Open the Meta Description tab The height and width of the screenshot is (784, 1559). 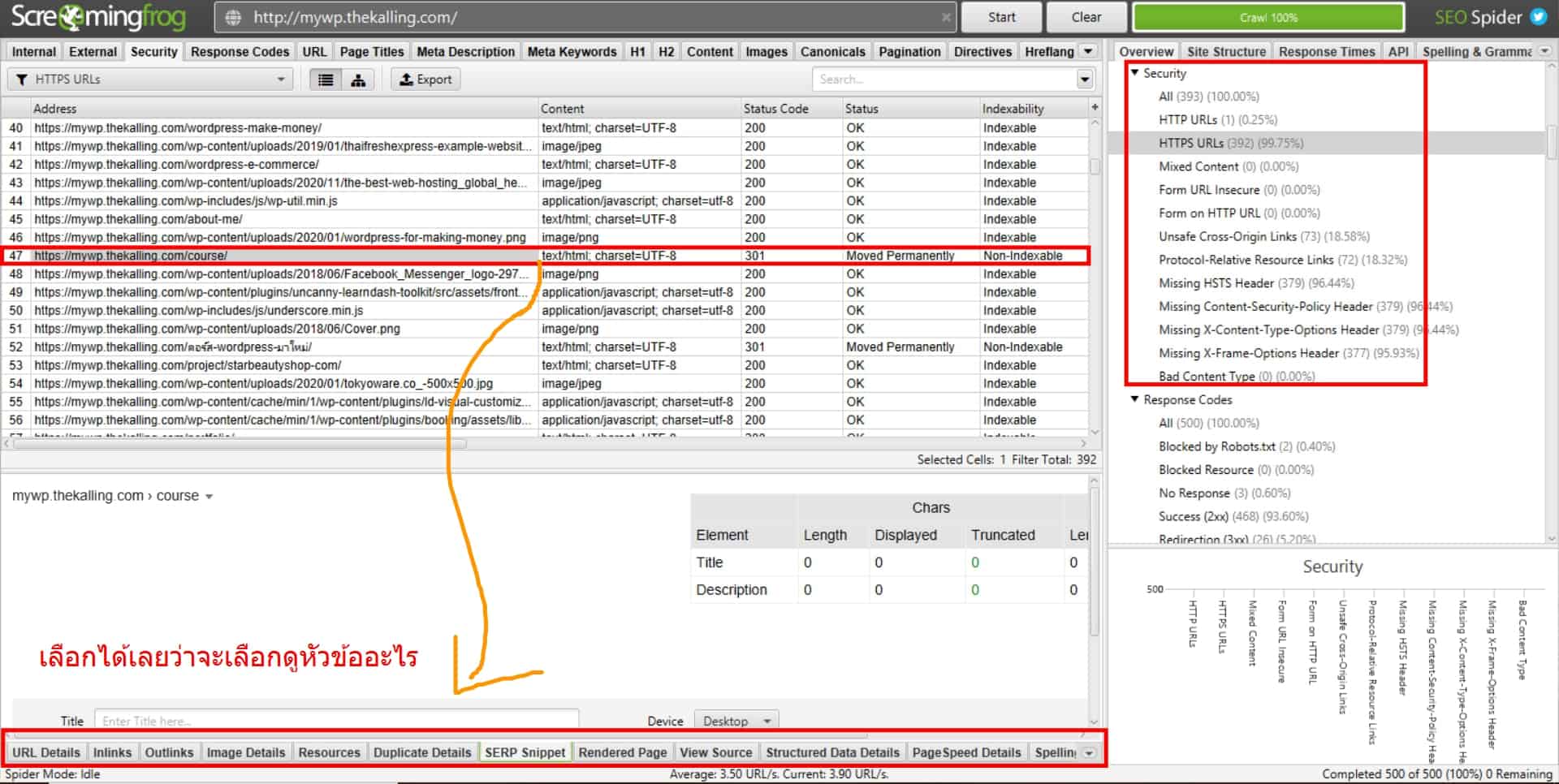pyautogui.click(x=466, y=51)
